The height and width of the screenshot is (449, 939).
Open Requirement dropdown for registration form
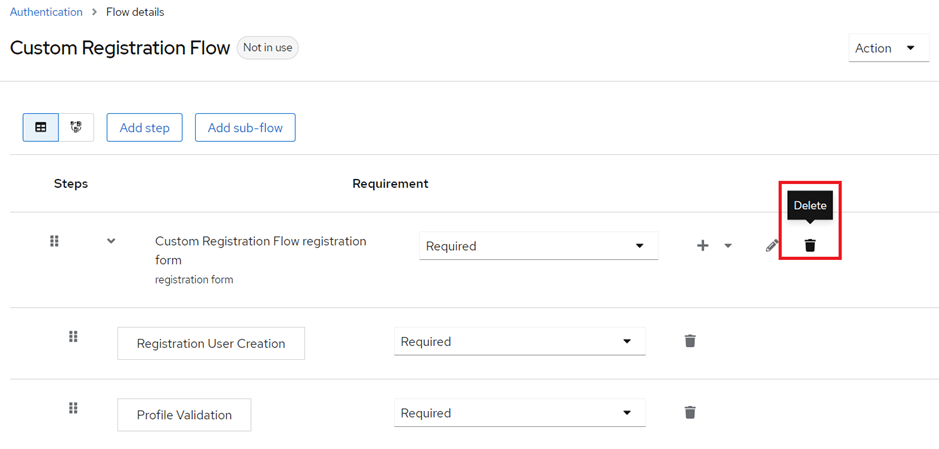538,245
